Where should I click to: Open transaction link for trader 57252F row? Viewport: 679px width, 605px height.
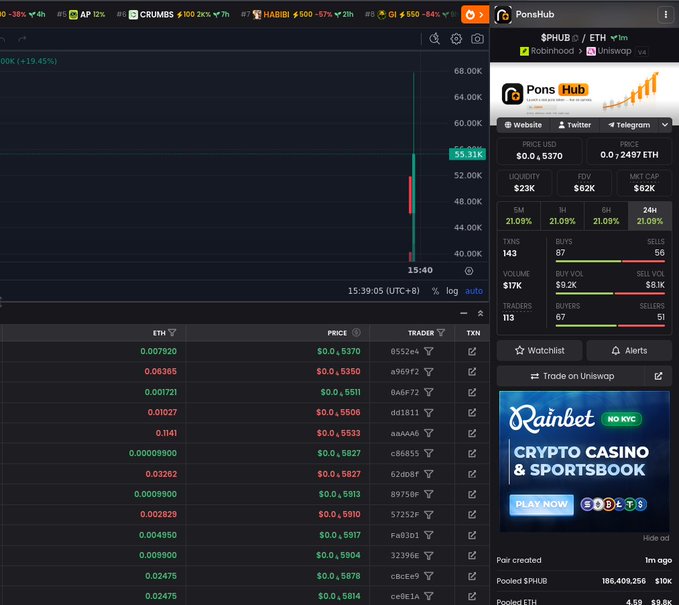[472, 514]
